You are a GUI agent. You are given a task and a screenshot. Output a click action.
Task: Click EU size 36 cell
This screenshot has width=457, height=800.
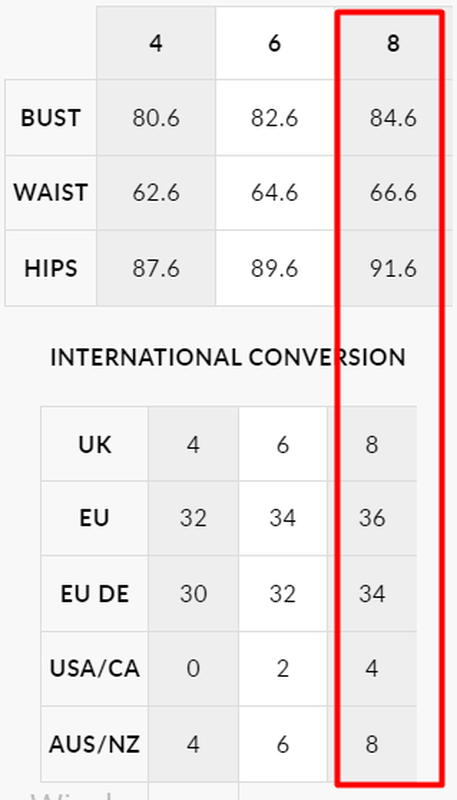pos(372,518)
